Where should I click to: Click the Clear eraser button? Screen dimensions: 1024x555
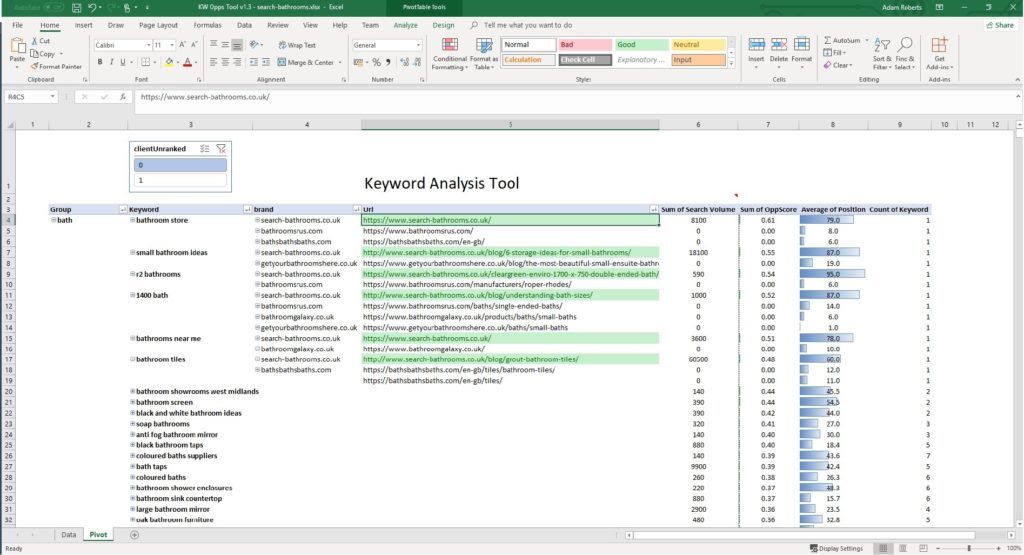click(x=837, y=65)
